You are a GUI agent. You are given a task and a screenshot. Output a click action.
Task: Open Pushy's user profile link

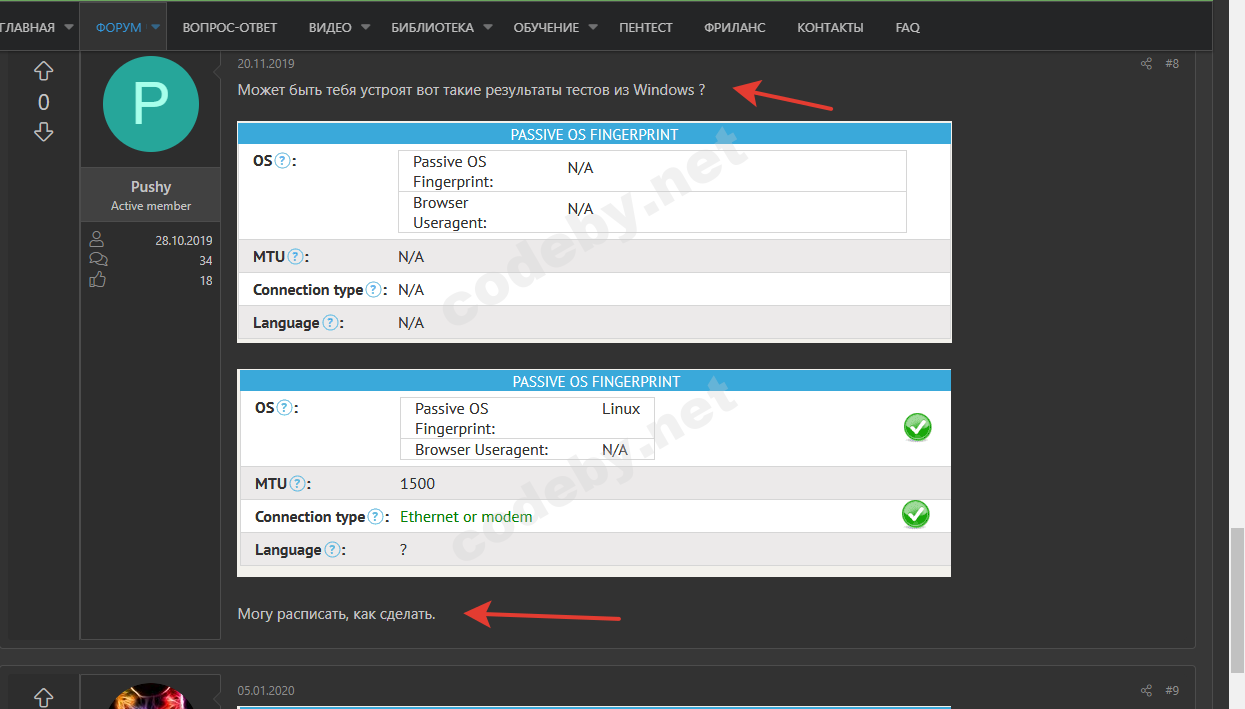tap(151, 187)
